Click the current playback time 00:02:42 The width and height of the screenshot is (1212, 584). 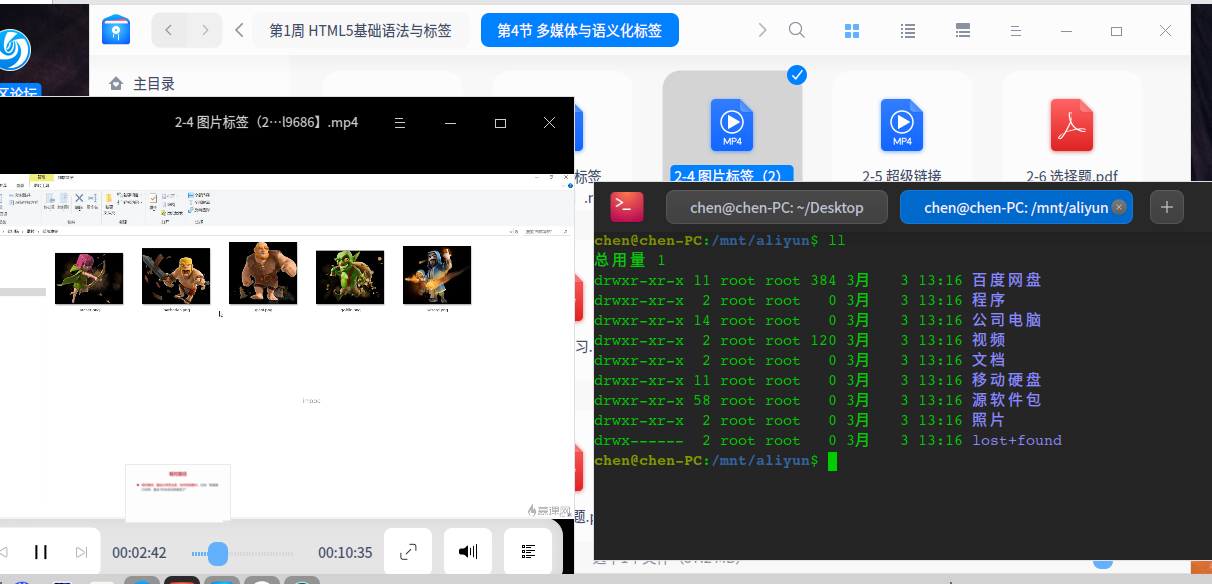coord(139,553)
